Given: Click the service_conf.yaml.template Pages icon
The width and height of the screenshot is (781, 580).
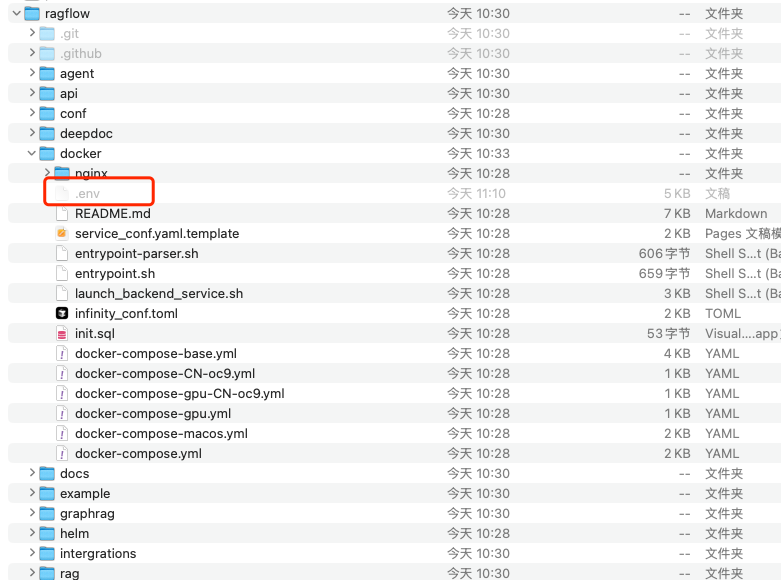Looking at the screenshot, I should pyautogui.click(x=62, y=233).
